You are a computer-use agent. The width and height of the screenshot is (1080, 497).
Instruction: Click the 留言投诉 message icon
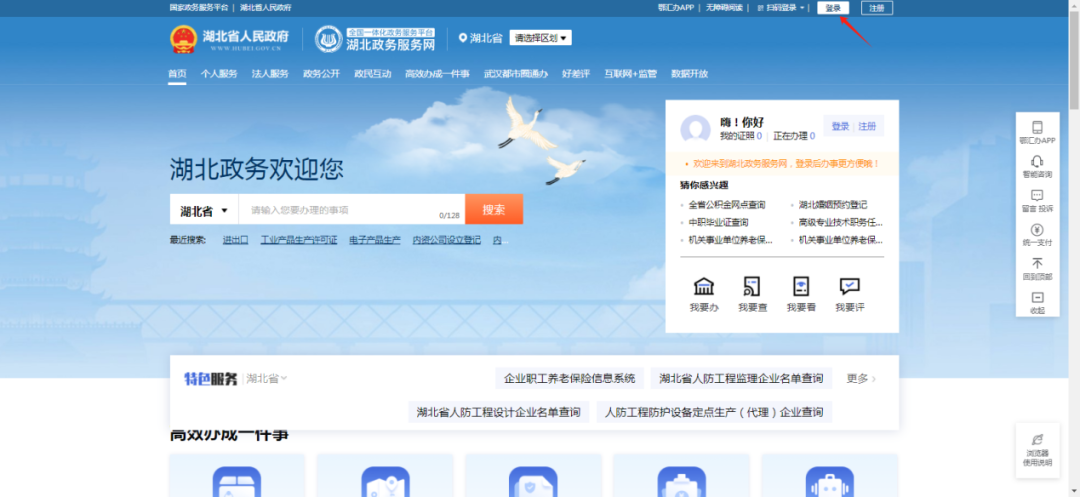(x=1037, y=196)
